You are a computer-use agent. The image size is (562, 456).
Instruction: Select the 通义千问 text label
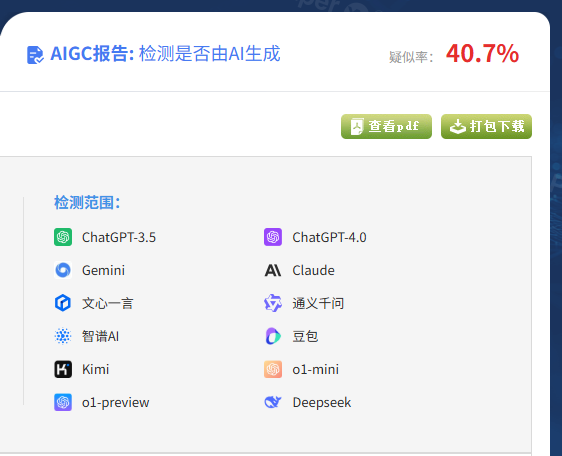point(318,303)
